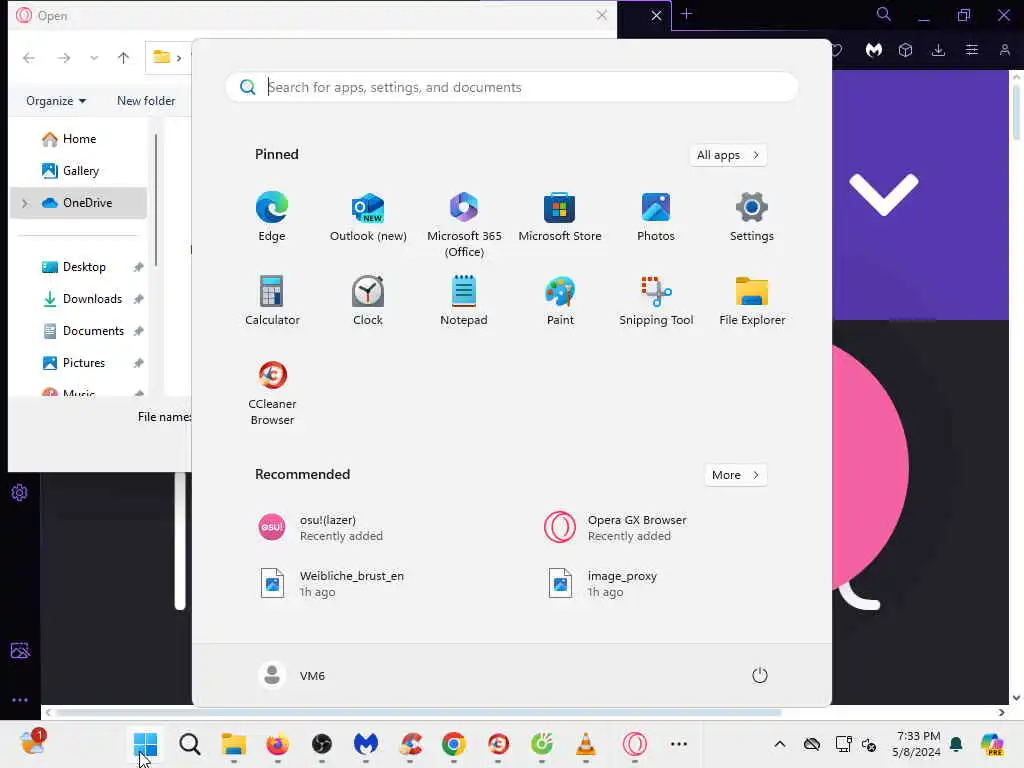1024x768 pixels.
Task: Open Malwarebytes from taskbar
Action: 366,744
